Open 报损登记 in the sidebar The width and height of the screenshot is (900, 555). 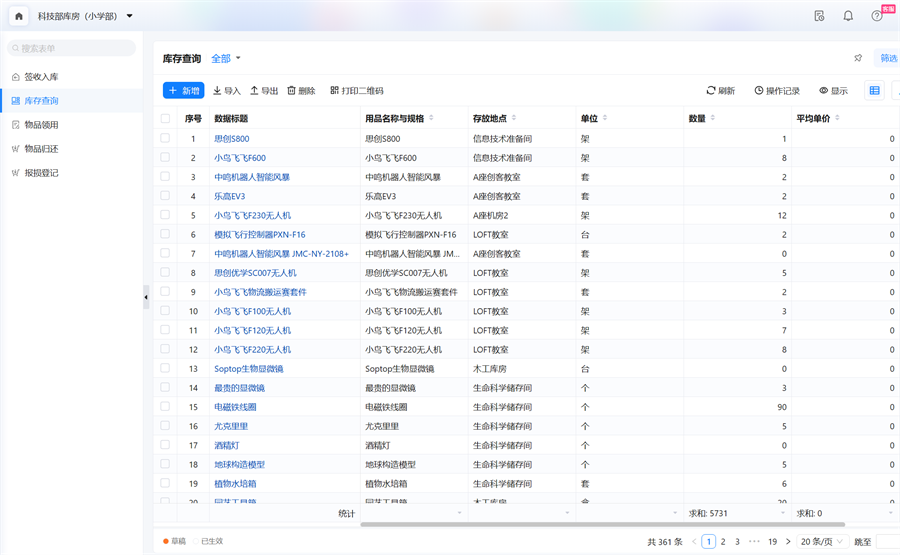(72, 173)
